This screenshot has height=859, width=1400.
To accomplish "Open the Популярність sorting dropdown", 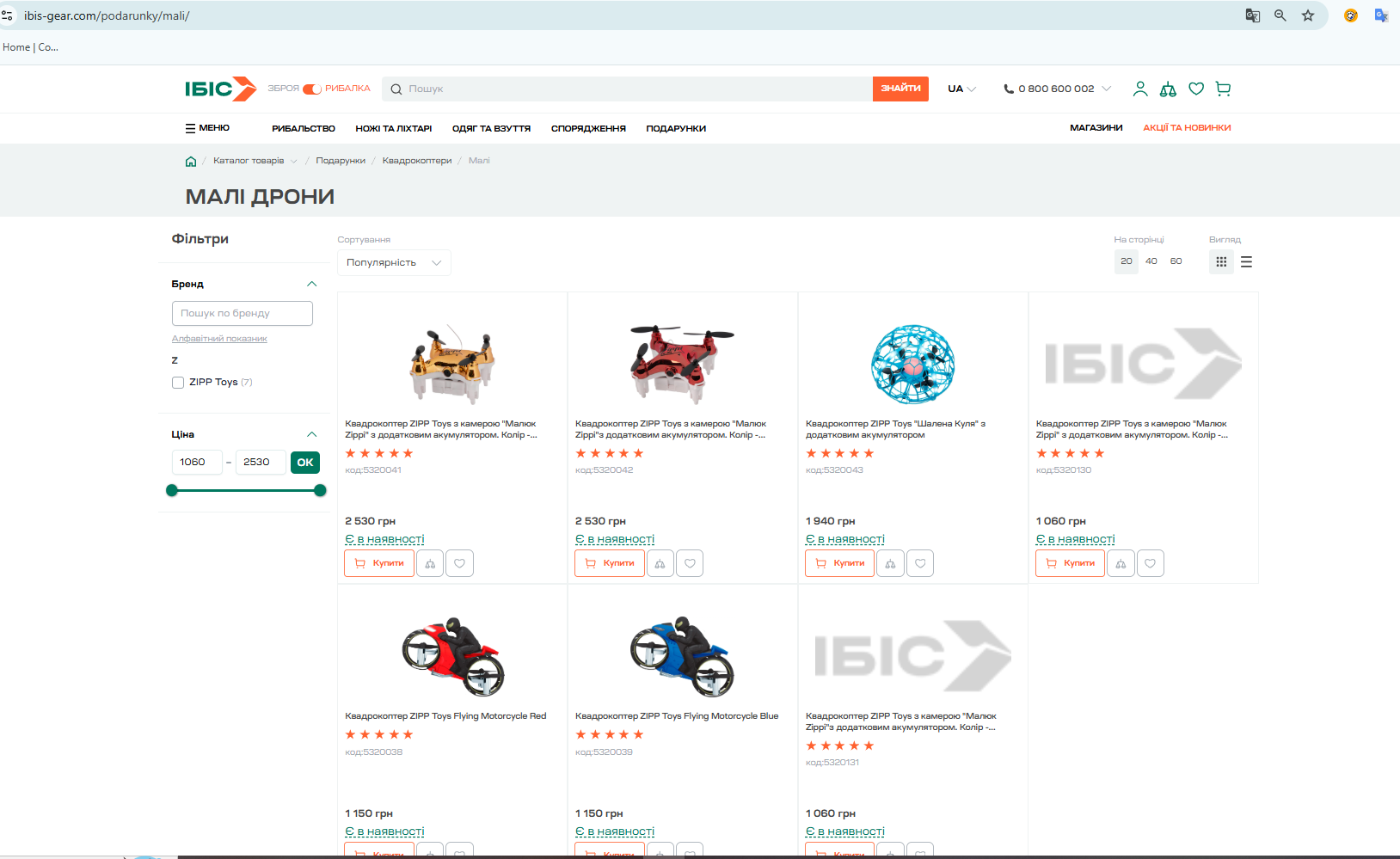I will click(x=394, y=263).
